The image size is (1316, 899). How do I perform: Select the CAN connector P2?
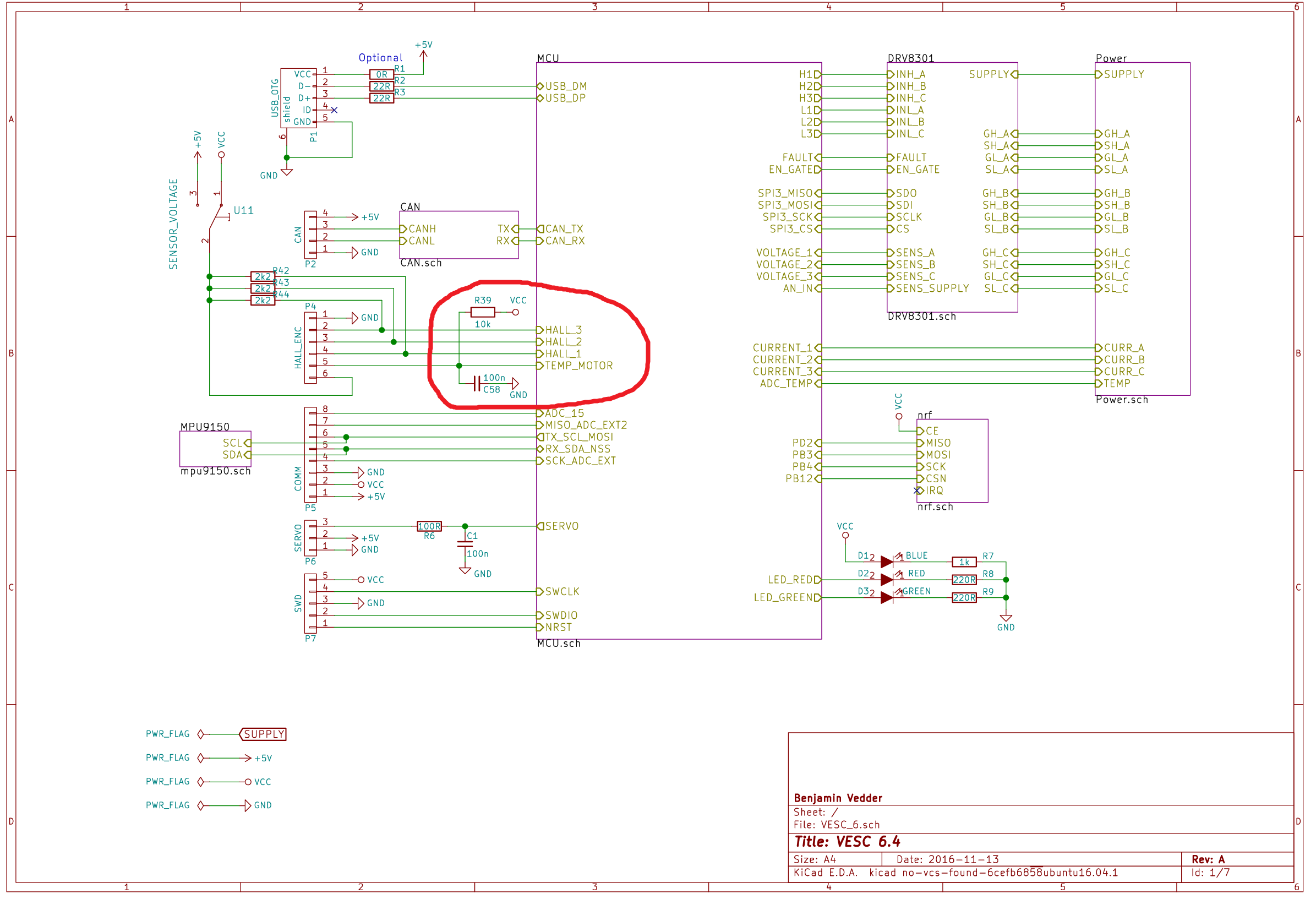coord(310,235)
